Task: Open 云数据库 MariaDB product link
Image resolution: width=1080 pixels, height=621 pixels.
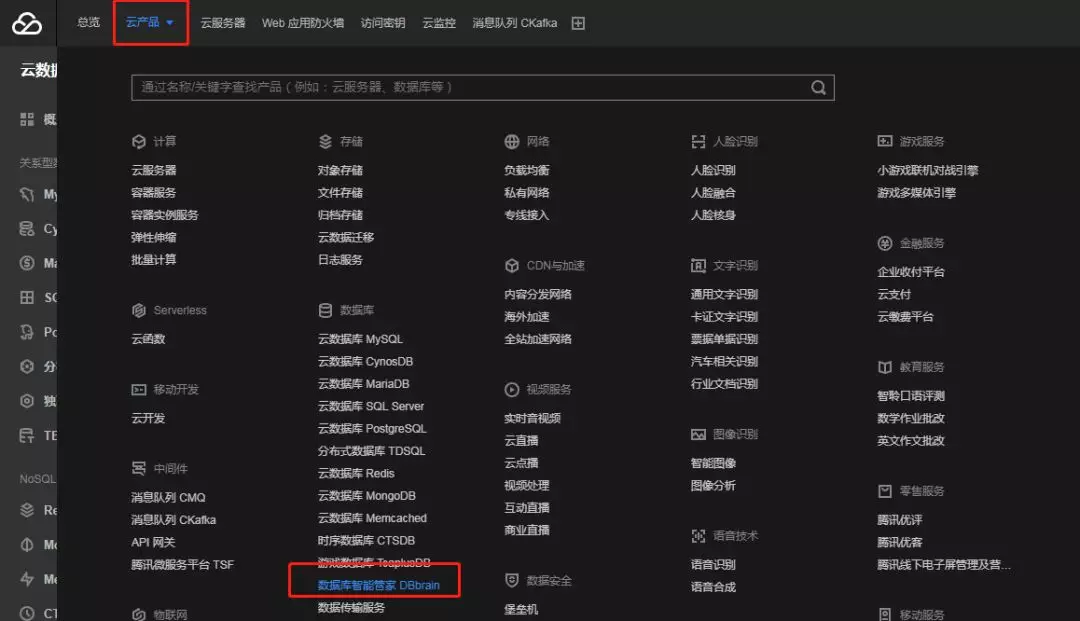Action: point(364,383)
